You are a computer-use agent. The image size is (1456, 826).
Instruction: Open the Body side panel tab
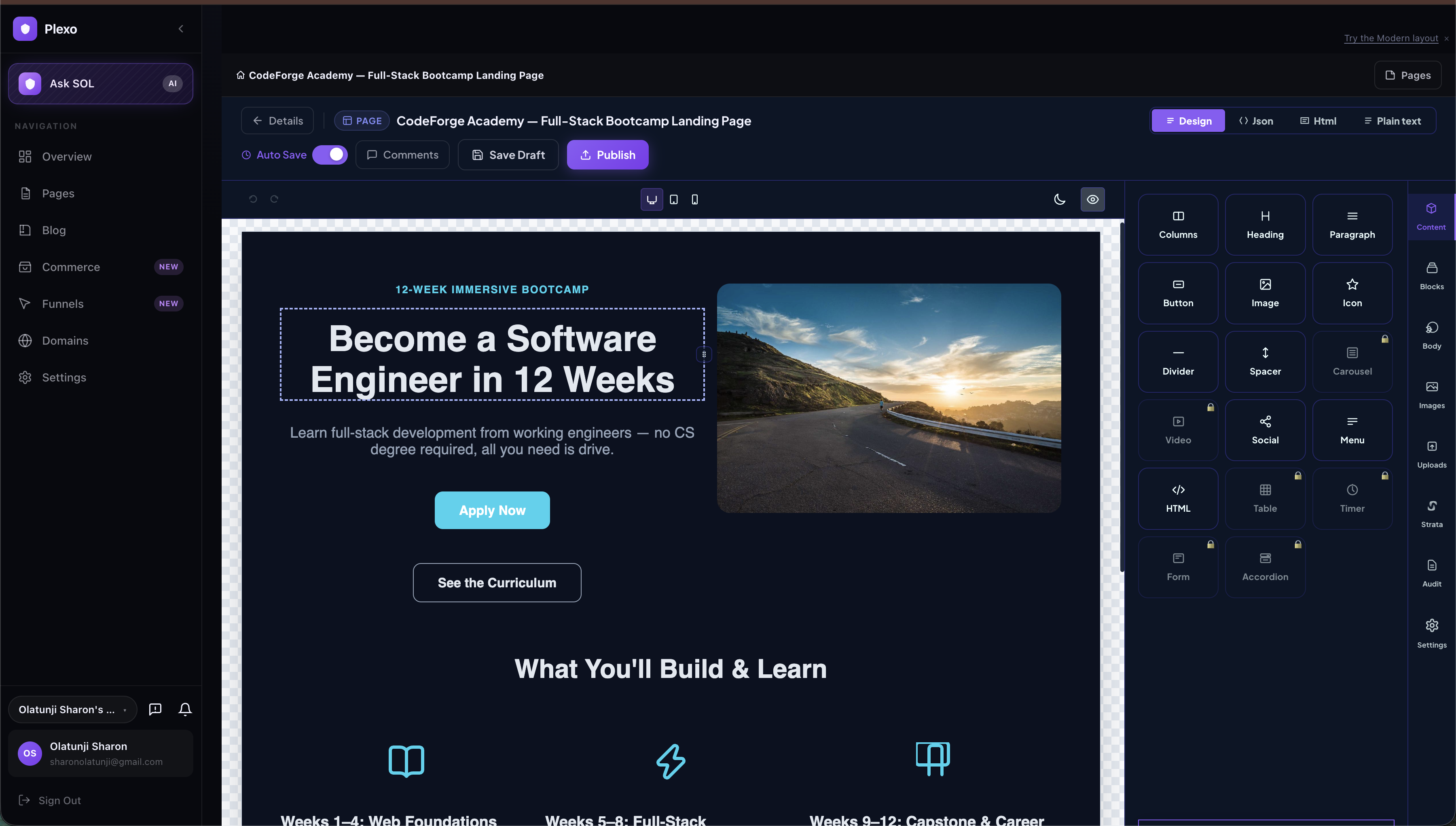(1431, 335)
